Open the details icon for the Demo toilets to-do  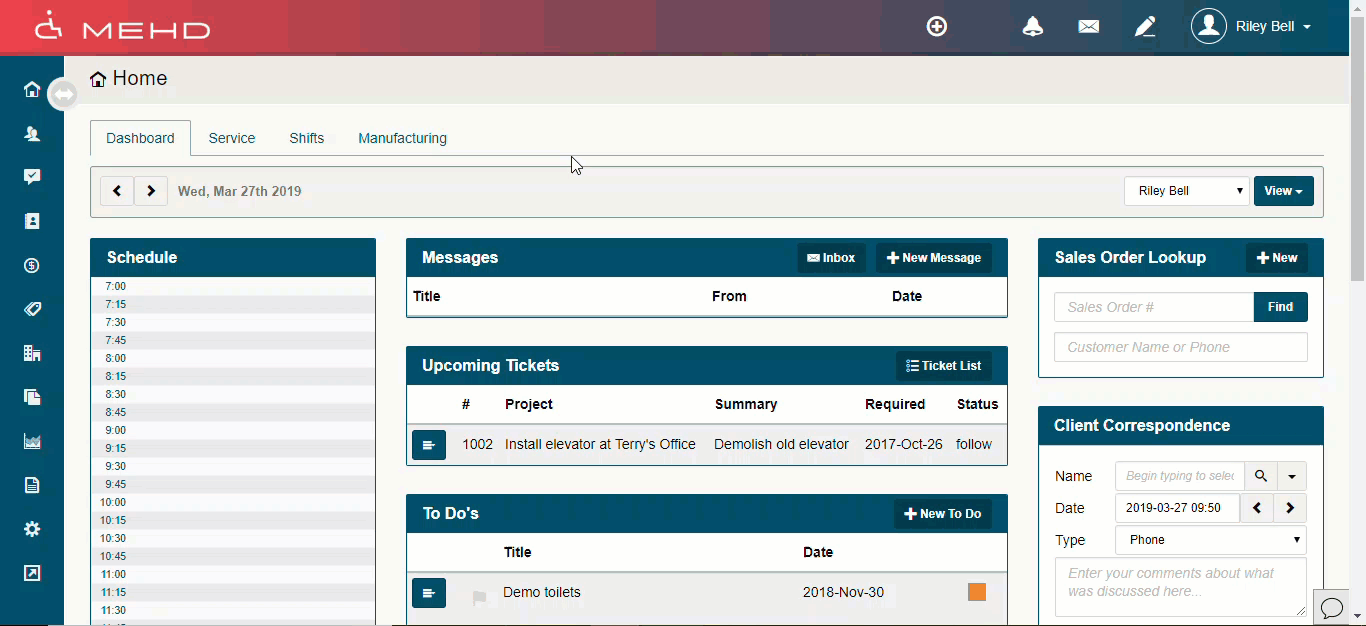click(429, 593)
